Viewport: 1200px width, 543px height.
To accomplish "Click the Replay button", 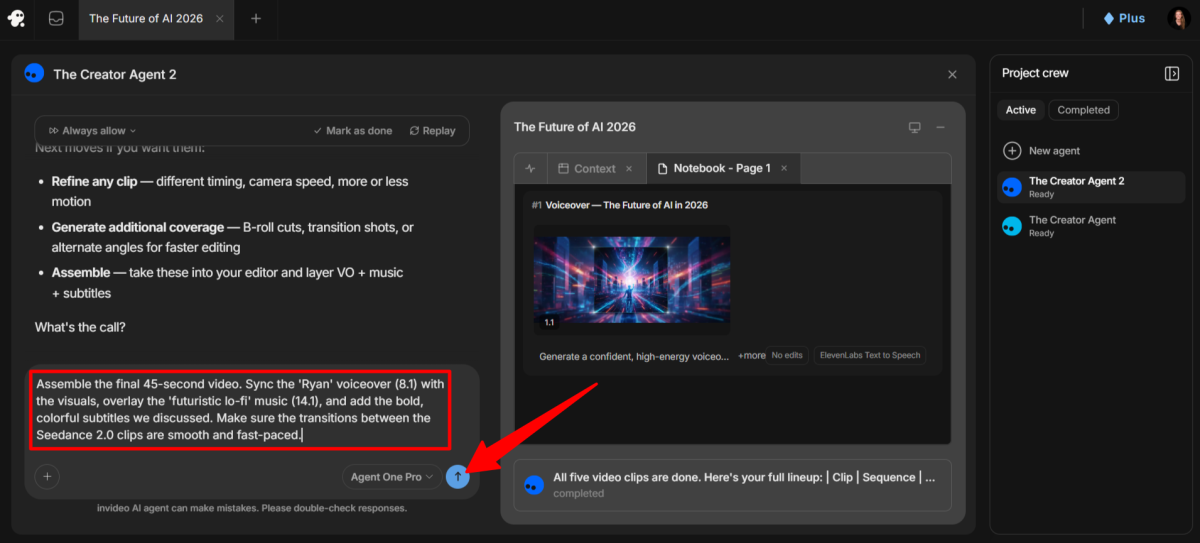I will pos(432,130).
